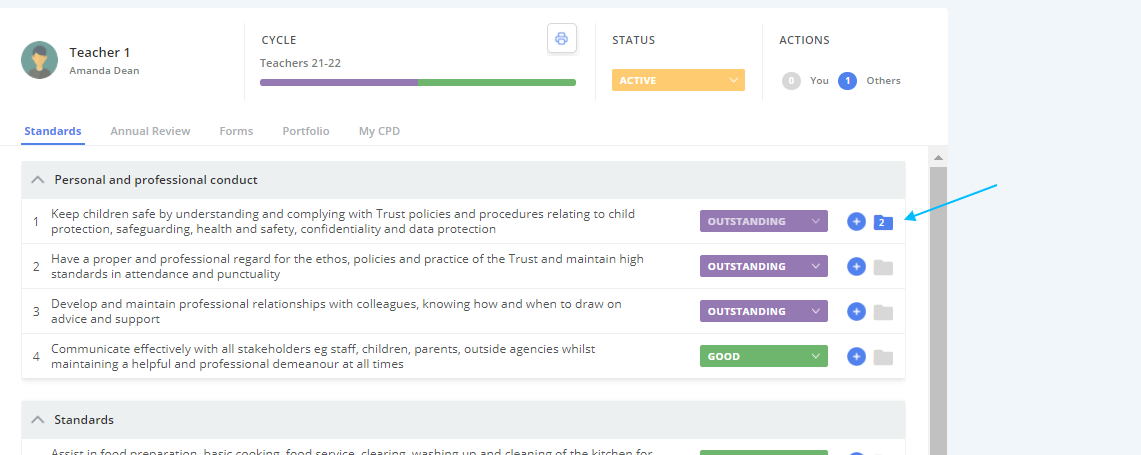The width and height of the screenshot is (1141, 455).
Task: Click the Teacher 1 name
Action: (100, 52)
